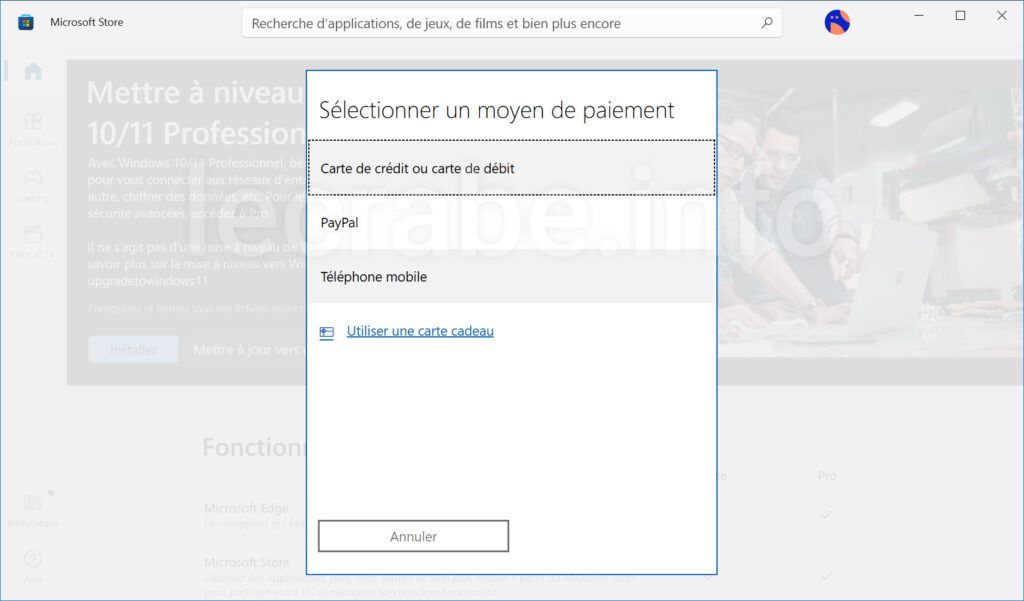Screen dimensions: 1024x601
Task: Minimize the Microsoft Store window
Action: (919, 16)
